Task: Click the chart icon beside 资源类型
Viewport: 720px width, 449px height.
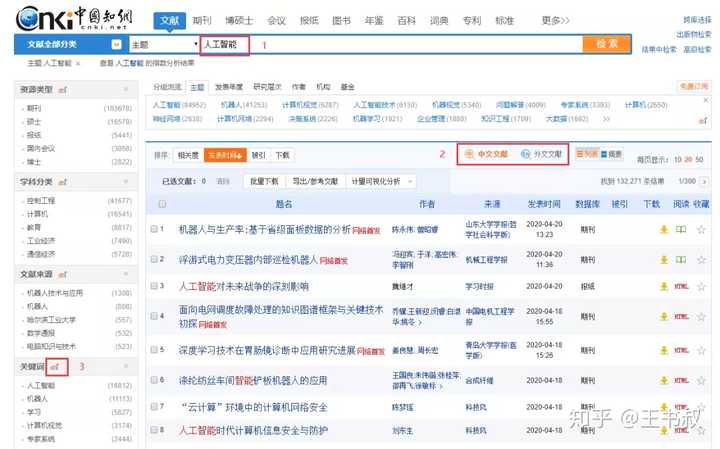Action: click(61, 90)
